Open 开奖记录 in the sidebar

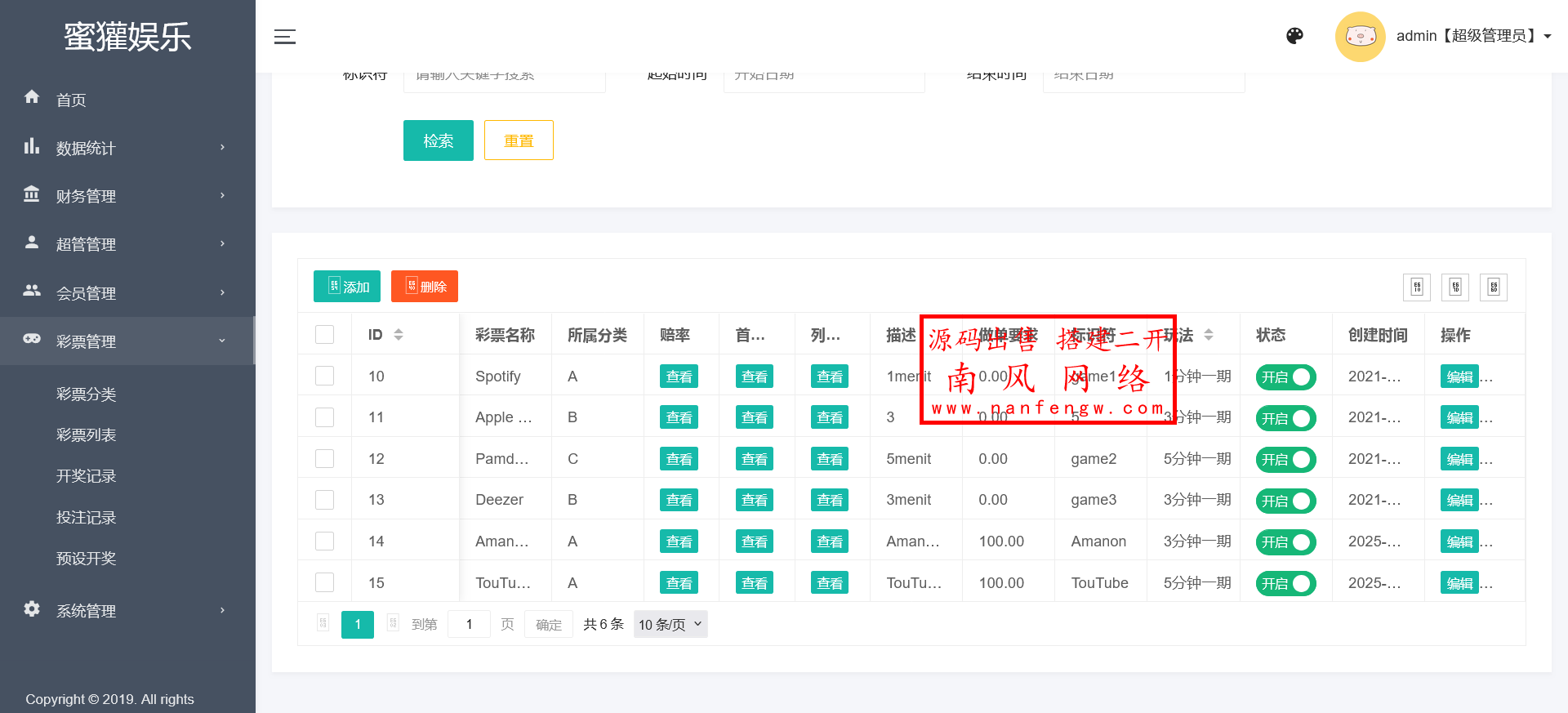click(x=86, y=476)
